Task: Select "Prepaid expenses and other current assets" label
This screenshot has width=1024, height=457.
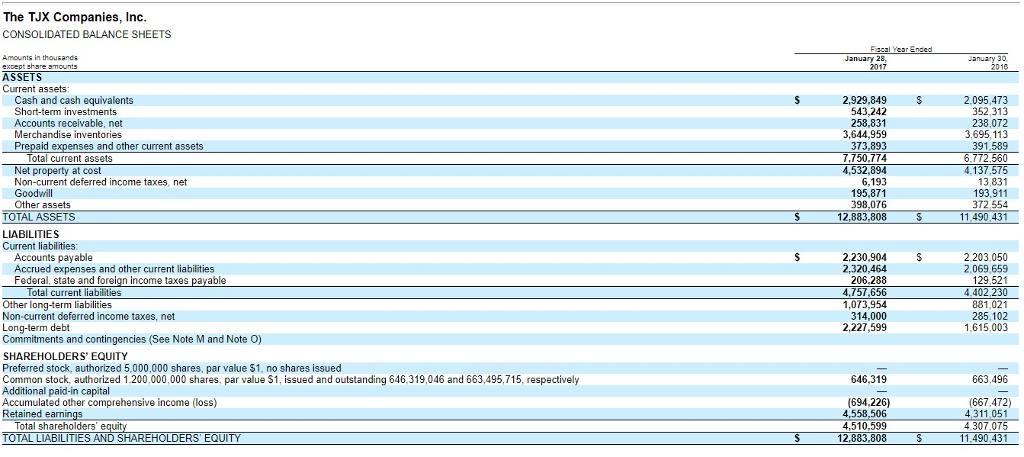Action: (109, 147)
